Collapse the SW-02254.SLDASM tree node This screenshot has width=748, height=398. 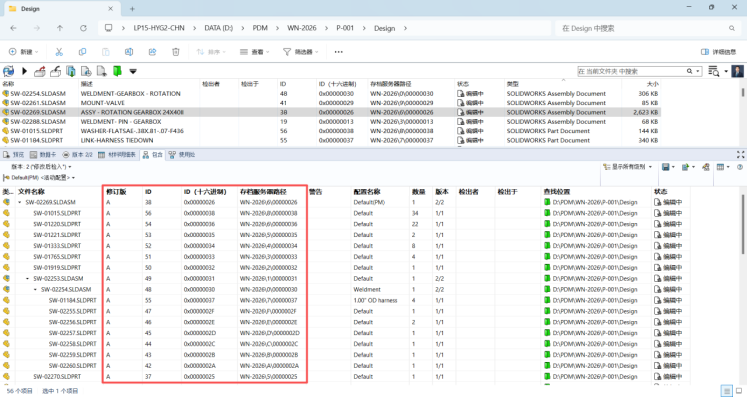(x=35, y=290)
